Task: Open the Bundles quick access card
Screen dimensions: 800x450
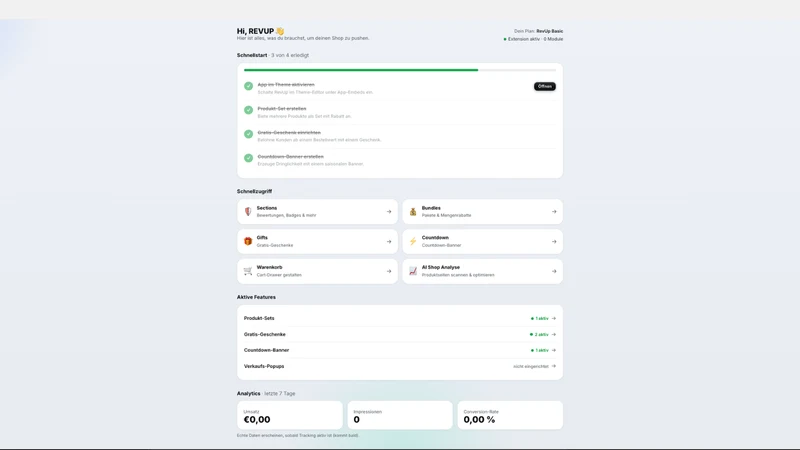Action: pos(483,211)
